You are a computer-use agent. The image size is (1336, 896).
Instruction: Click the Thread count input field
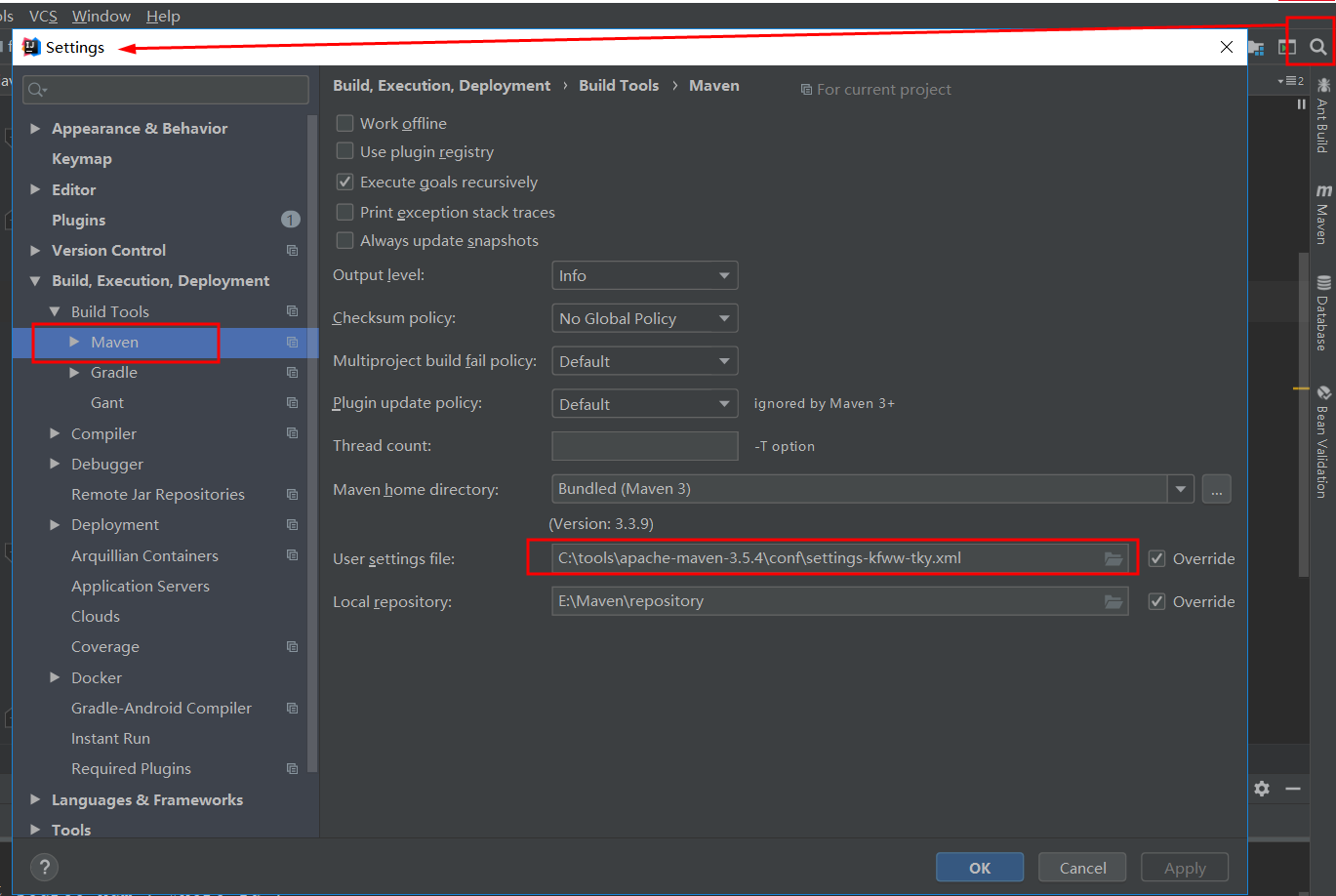point(645,446)
